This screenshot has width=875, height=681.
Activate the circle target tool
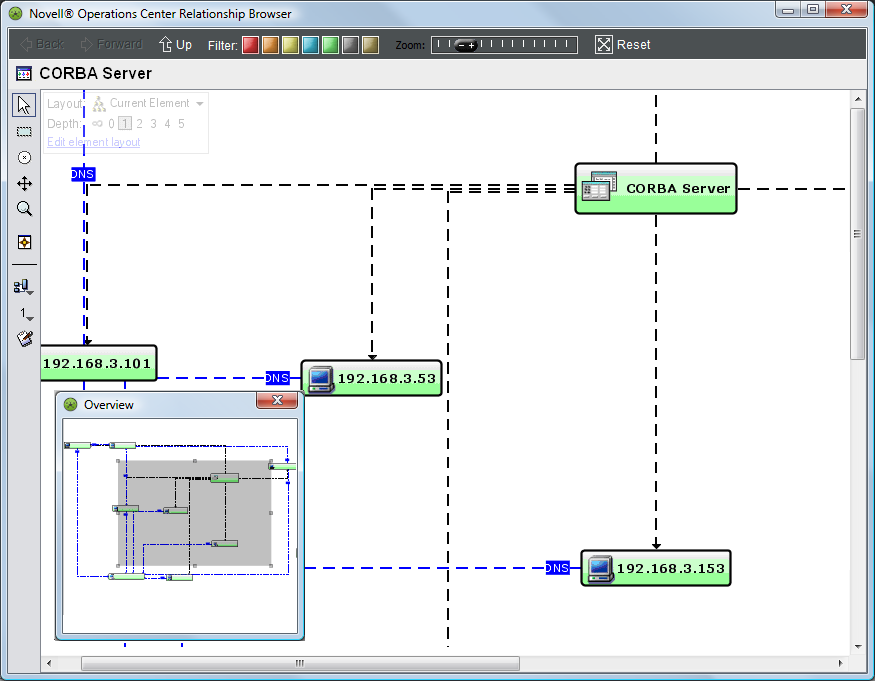[x=24, y=157]
